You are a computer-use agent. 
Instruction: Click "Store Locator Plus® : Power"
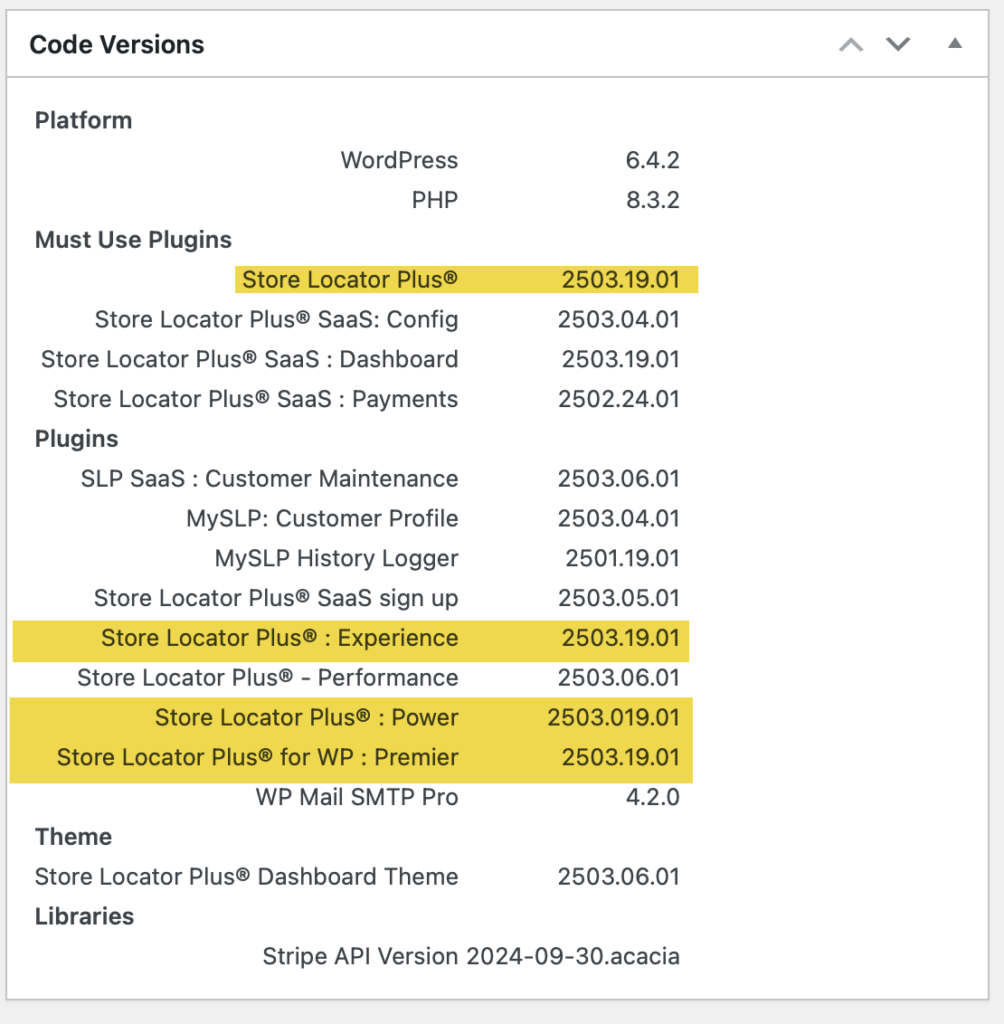(306, 718)
